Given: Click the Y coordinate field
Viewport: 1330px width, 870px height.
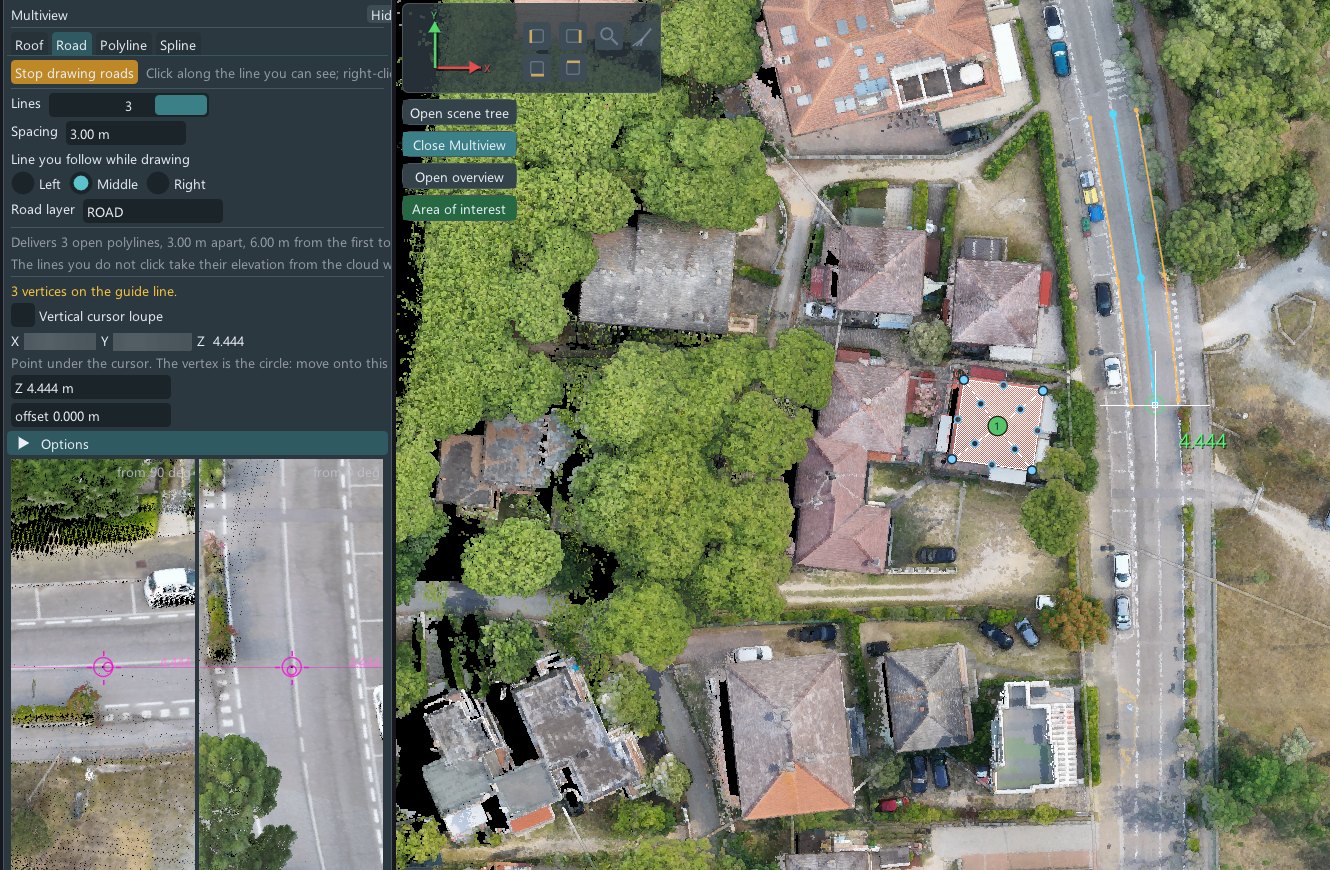Looking at the screenshot, I should 152,341.
